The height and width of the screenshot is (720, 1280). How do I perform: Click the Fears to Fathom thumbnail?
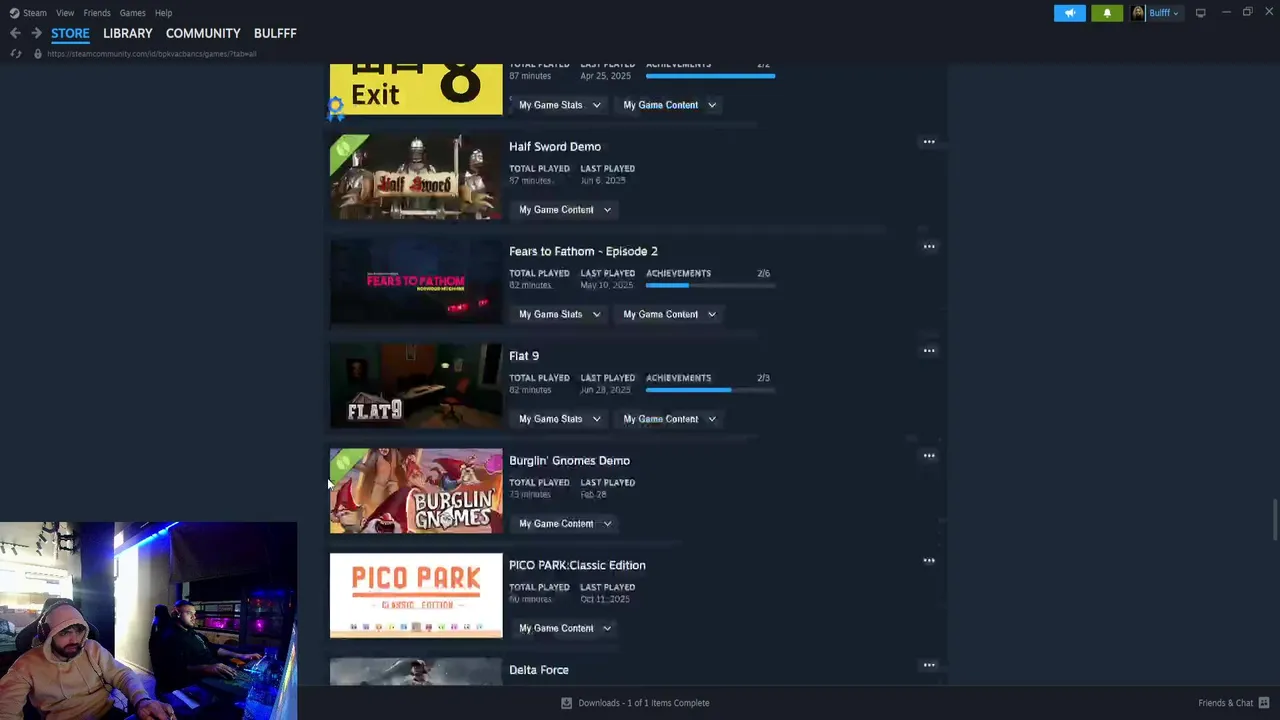click(x=416, y=282)
